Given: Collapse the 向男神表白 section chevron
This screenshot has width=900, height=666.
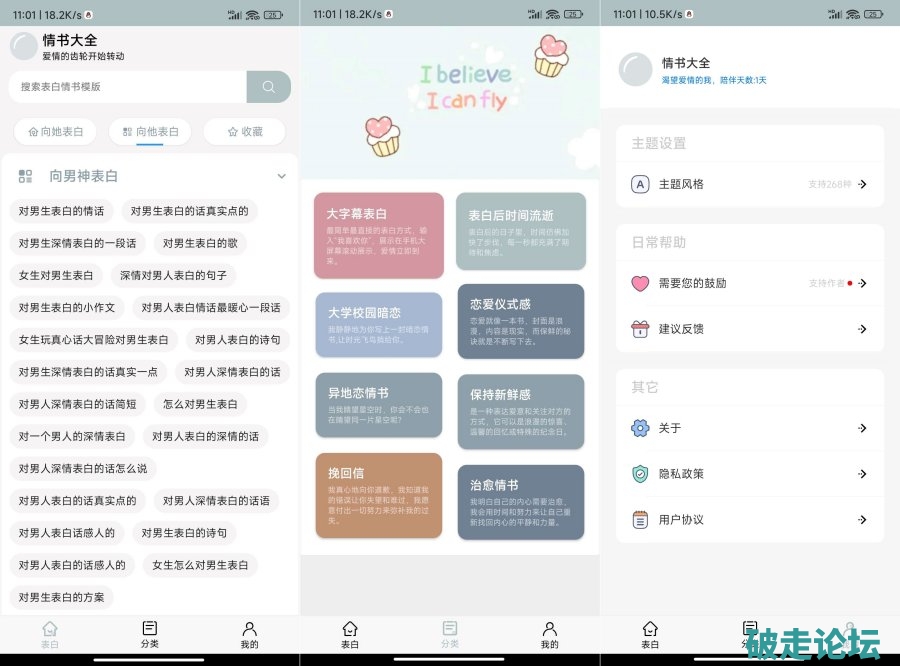Looking at the screenshot, I should click(x=281, y=176).
